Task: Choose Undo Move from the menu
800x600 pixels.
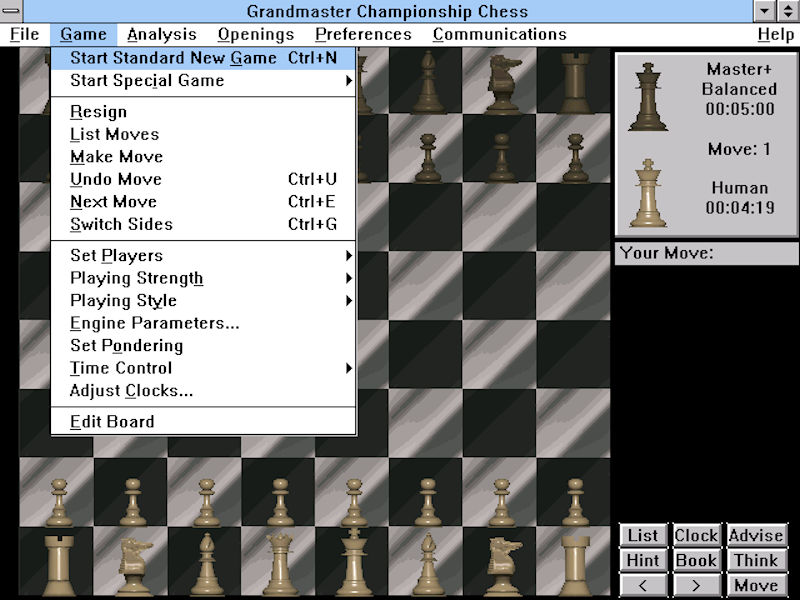Action: click(203, 179)
